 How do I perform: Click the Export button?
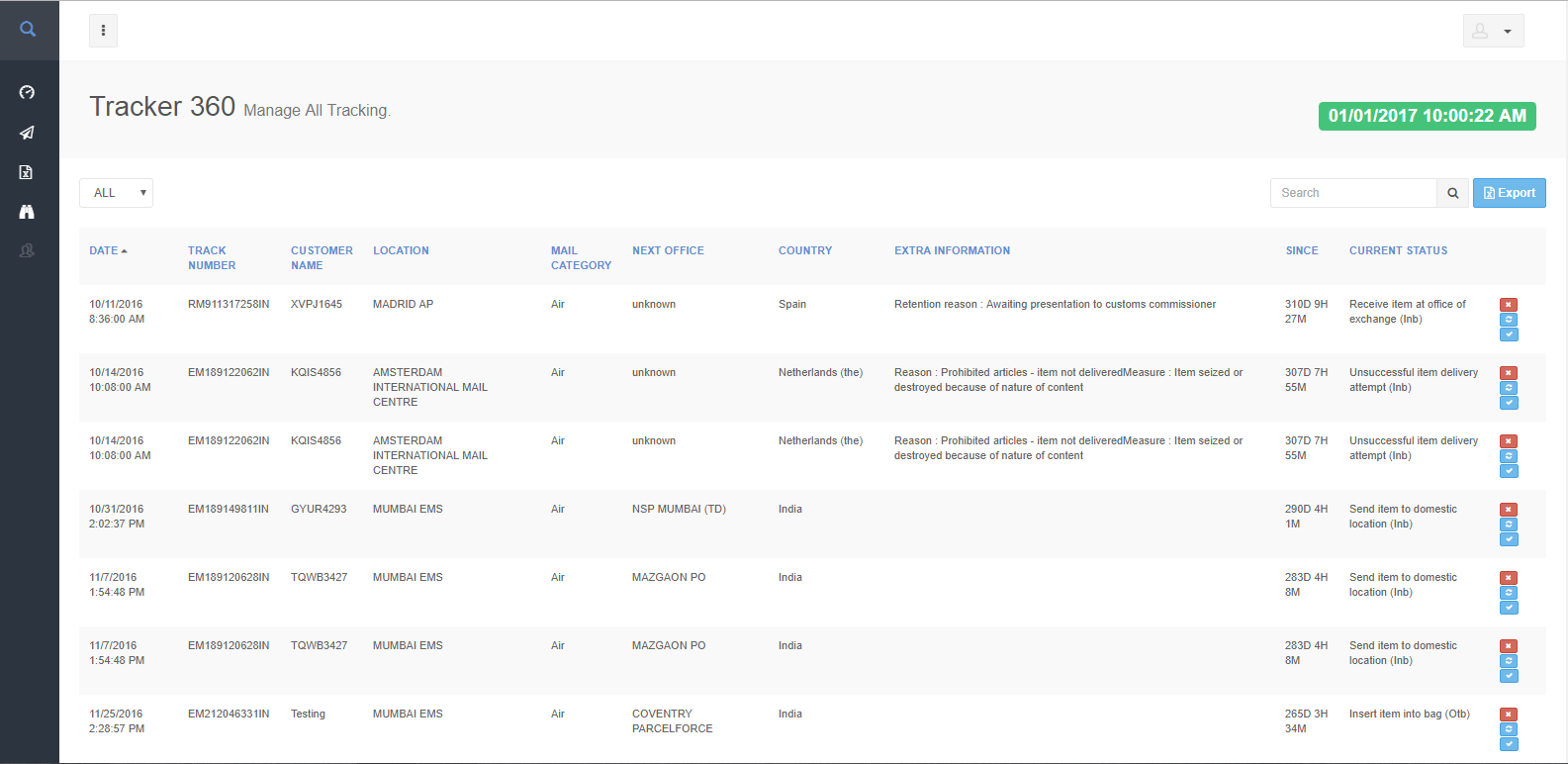pos(1509,193)
